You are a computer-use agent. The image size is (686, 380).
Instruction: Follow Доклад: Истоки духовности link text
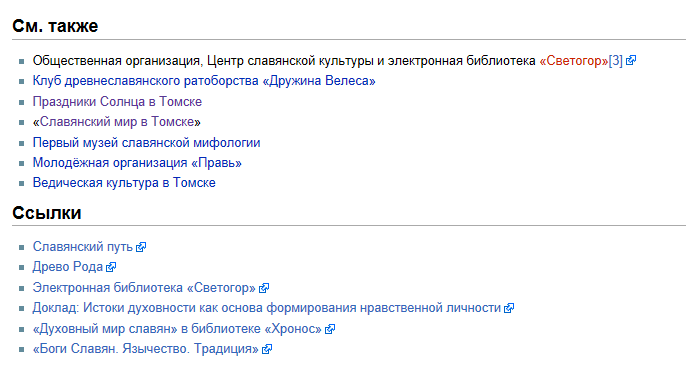click(267, 308)
